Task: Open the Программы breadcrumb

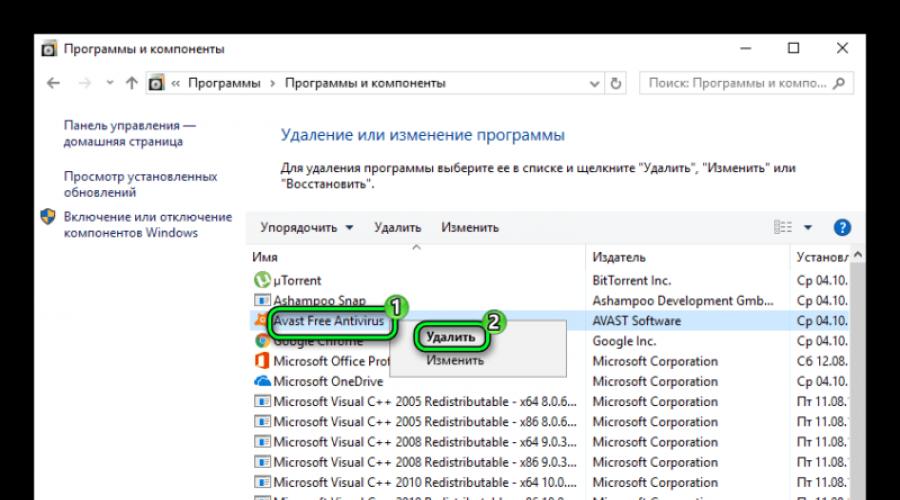Action: click(x=224, y=83)
